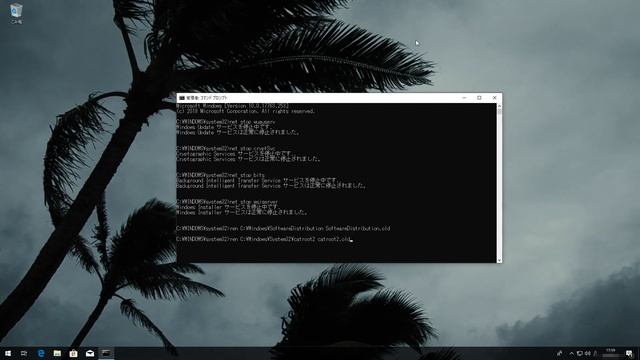The height and width of the screenshot is (360, 640).
Task: Click the 'ren ... catroot2 catroot2.old' command line
Action: (264, 239)
